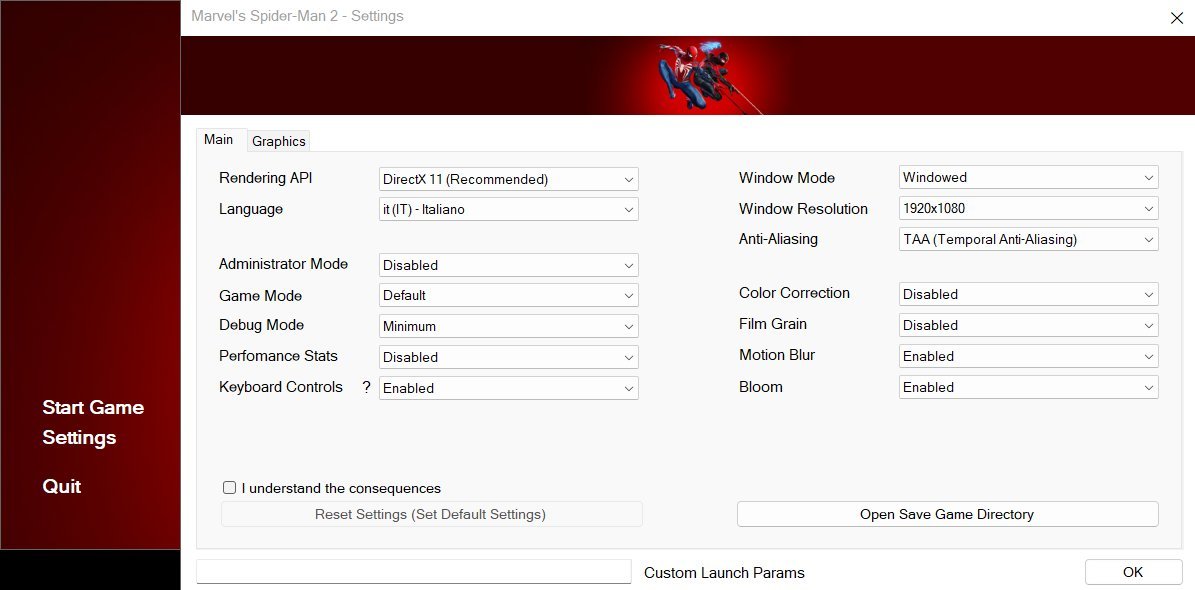
Task: Expand the Debug Mode dropdown
Action: click(x=508, y=326)
